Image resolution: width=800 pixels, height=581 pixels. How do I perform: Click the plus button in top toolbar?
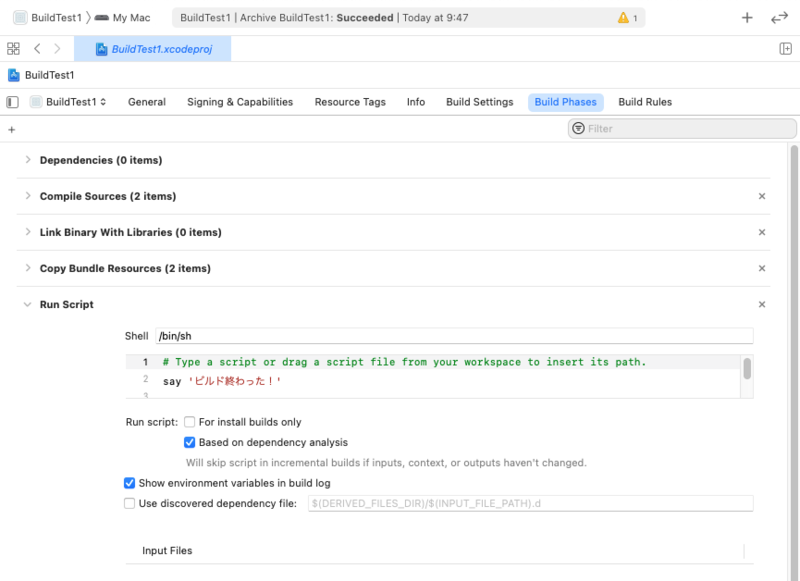click(747, 18)
